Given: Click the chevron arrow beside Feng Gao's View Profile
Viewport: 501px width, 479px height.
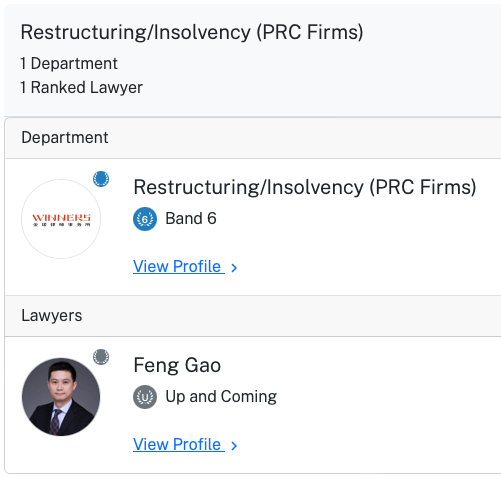Looking at the screenshot, I should pos(234,446).
